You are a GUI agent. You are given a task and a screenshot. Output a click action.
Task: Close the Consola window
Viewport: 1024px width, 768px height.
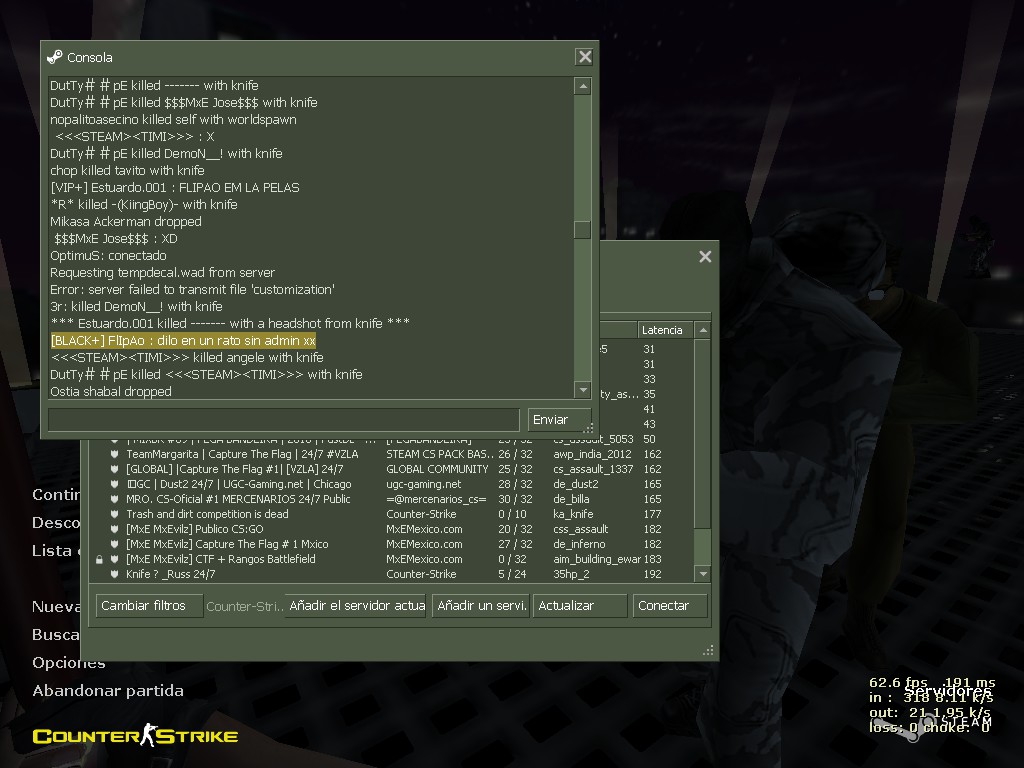(584, 57)
